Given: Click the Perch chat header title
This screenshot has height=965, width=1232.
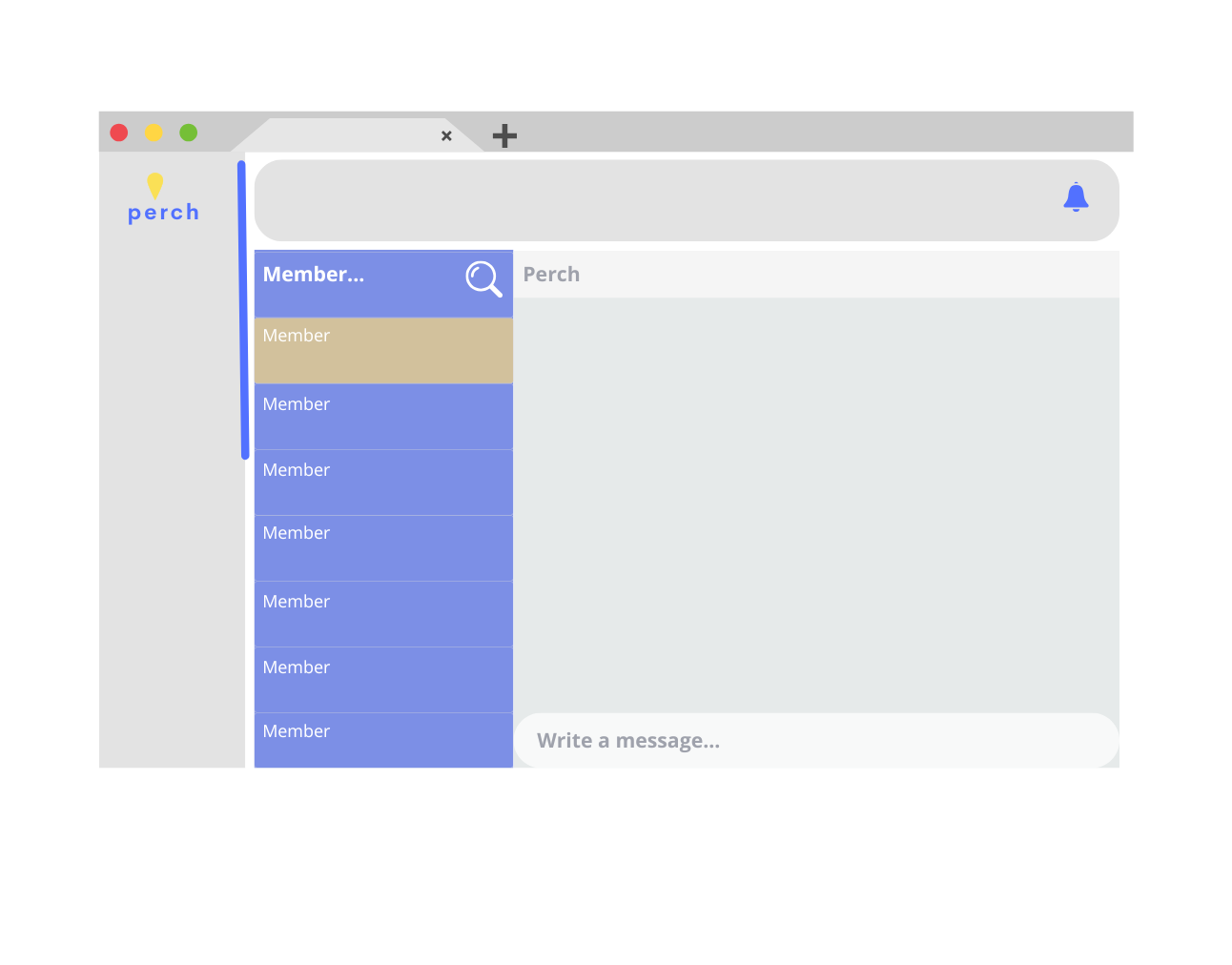Looking at the screenshot, I should [x=551, y=275].
